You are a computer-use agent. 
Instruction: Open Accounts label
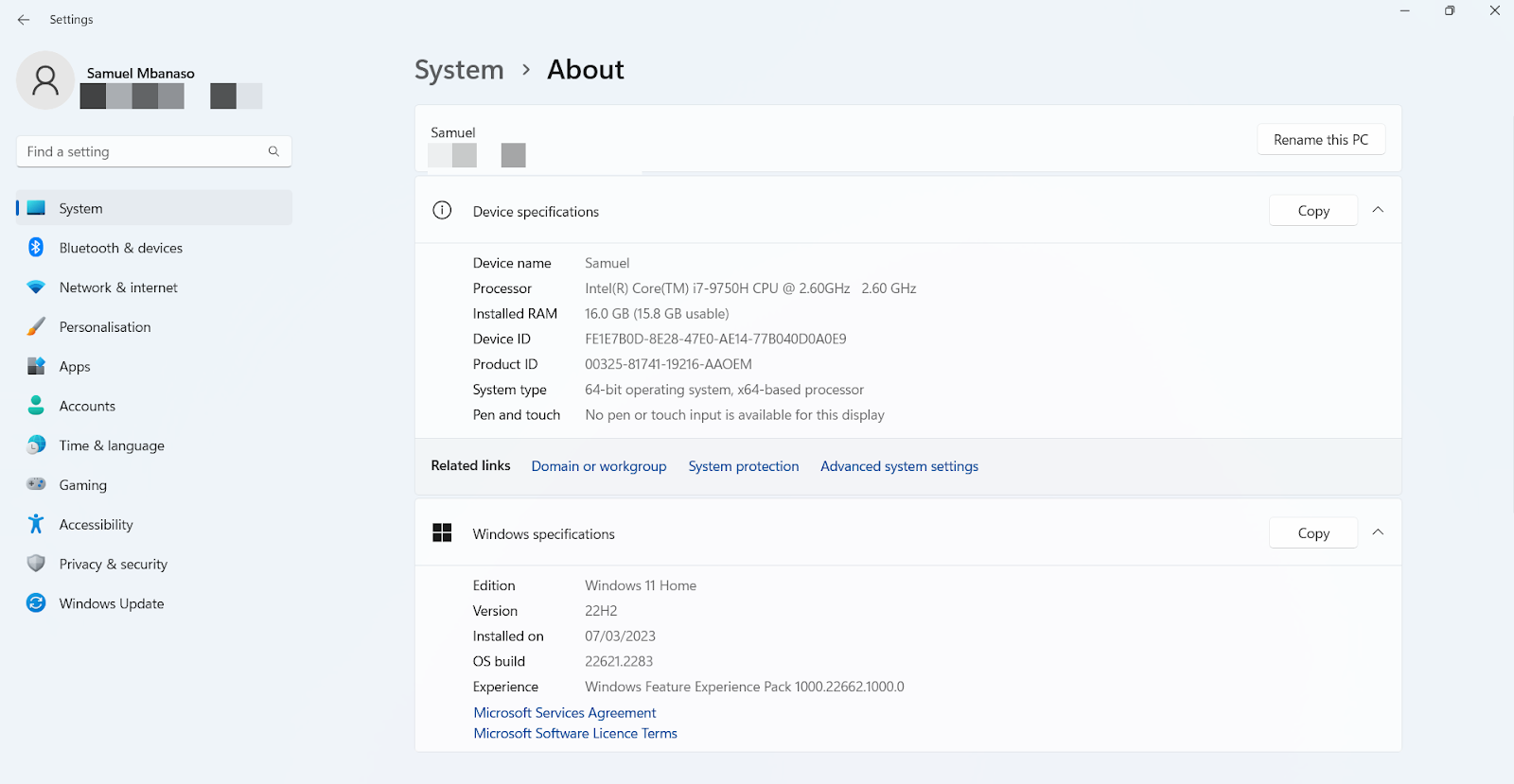tap(87, 406)
